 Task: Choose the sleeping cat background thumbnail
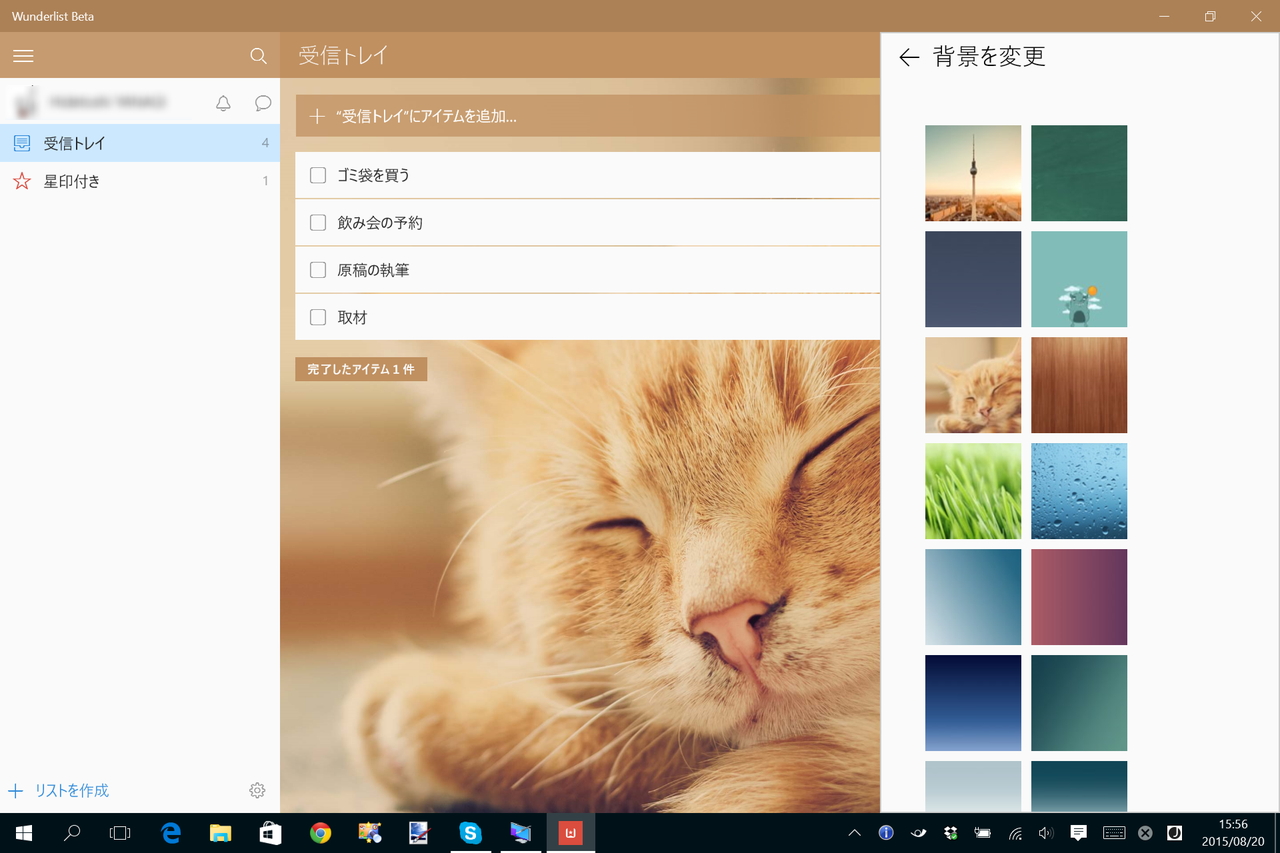[x=973, y=385]
